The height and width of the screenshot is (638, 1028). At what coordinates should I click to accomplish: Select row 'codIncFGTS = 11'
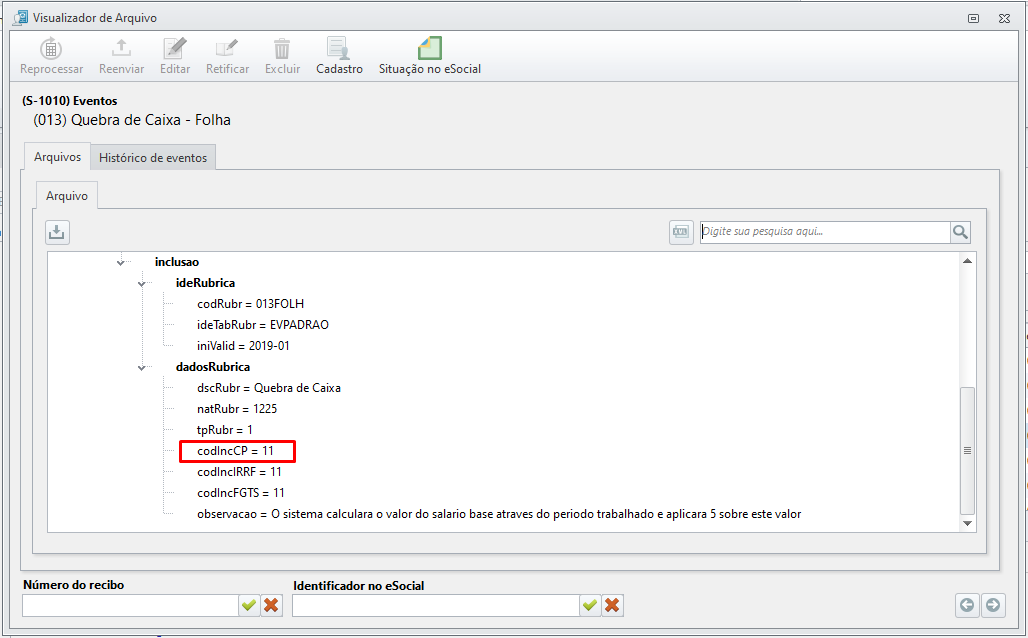(241, 493)
